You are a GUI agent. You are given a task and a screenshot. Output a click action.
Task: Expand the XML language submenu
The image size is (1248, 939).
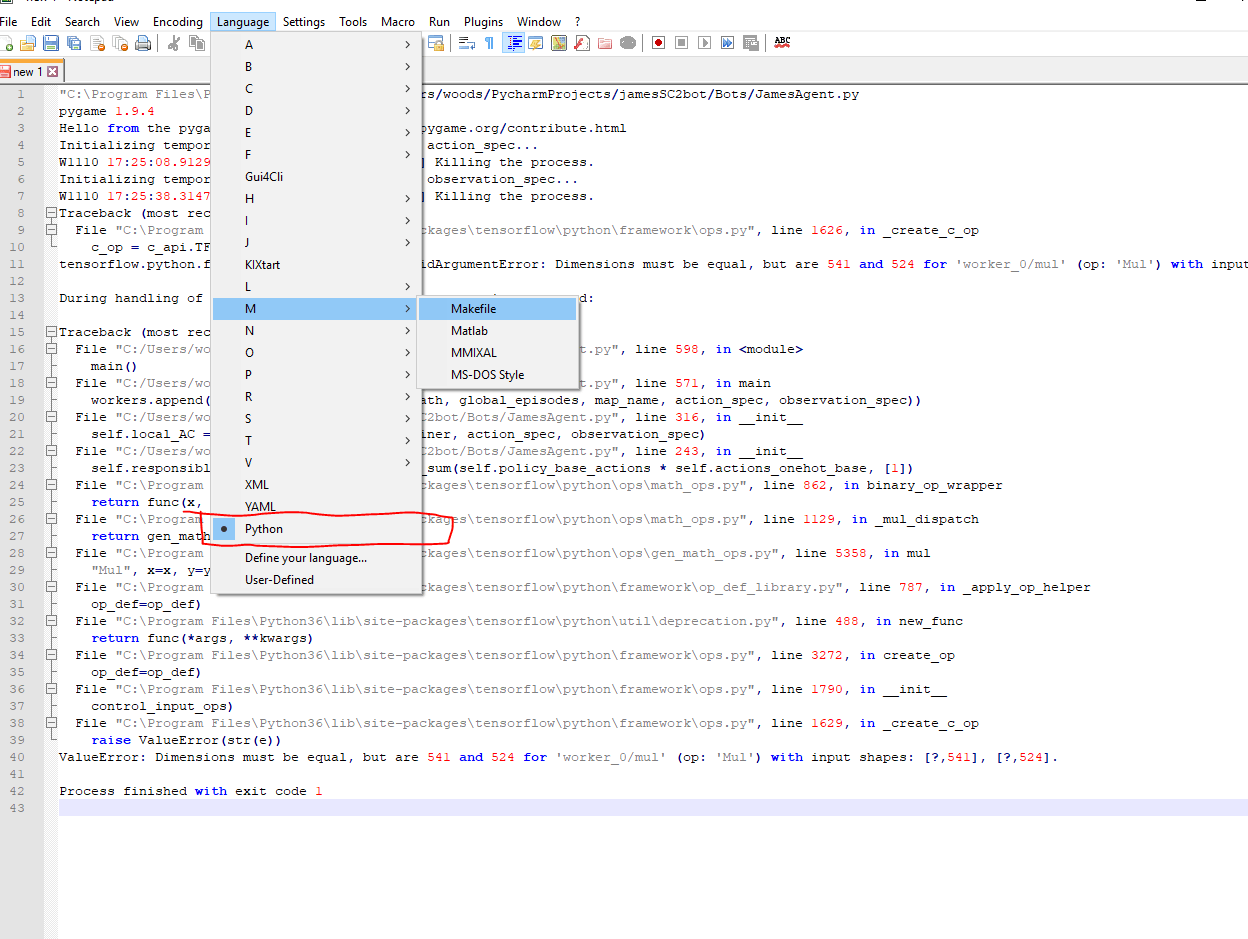click(257, 484)
